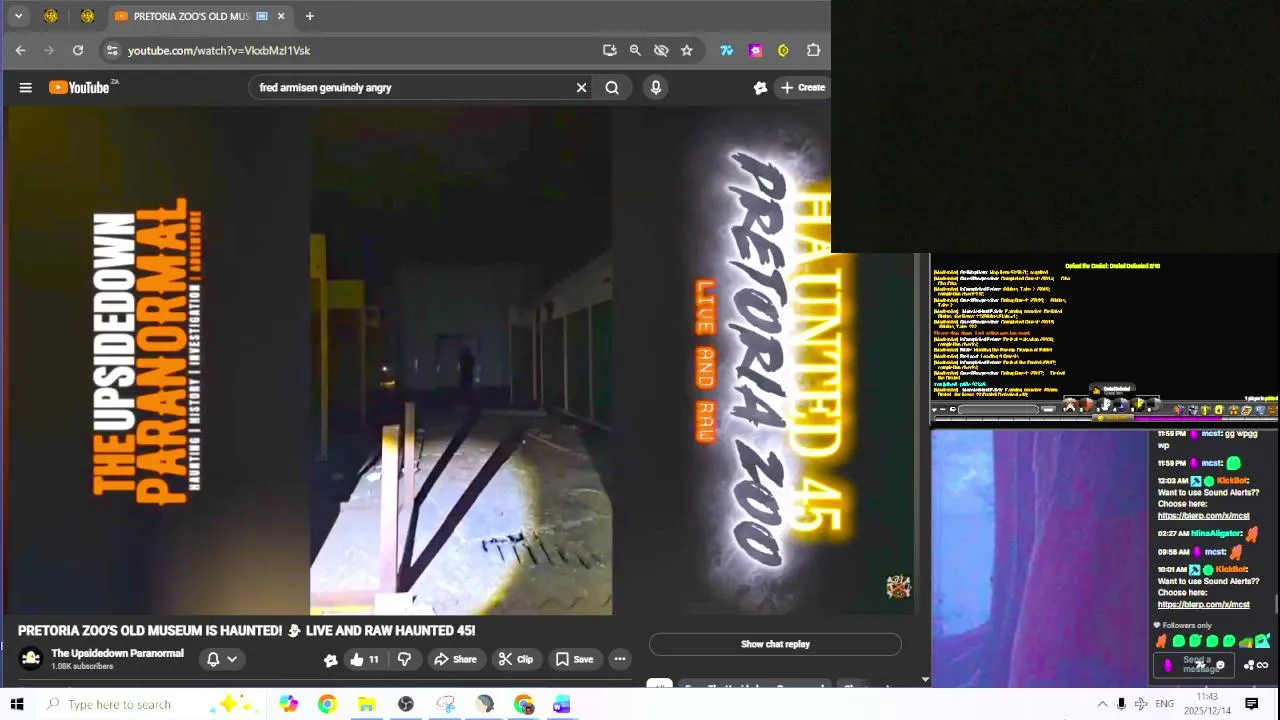
Task: Switch to the second pinned browser tab
Action: pos(87,16)
